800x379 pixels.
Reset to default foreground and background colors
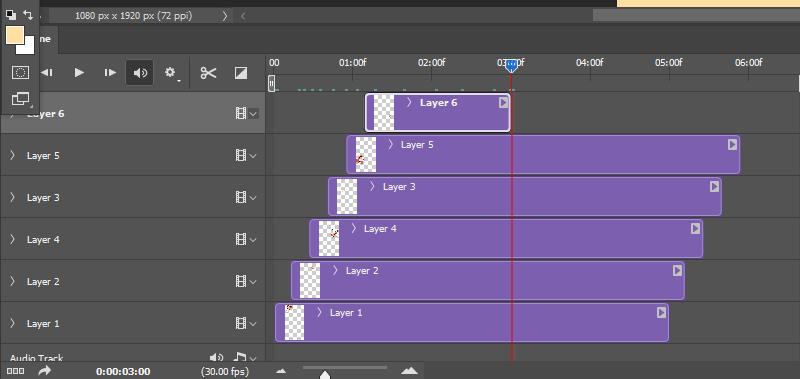(10, 15)
